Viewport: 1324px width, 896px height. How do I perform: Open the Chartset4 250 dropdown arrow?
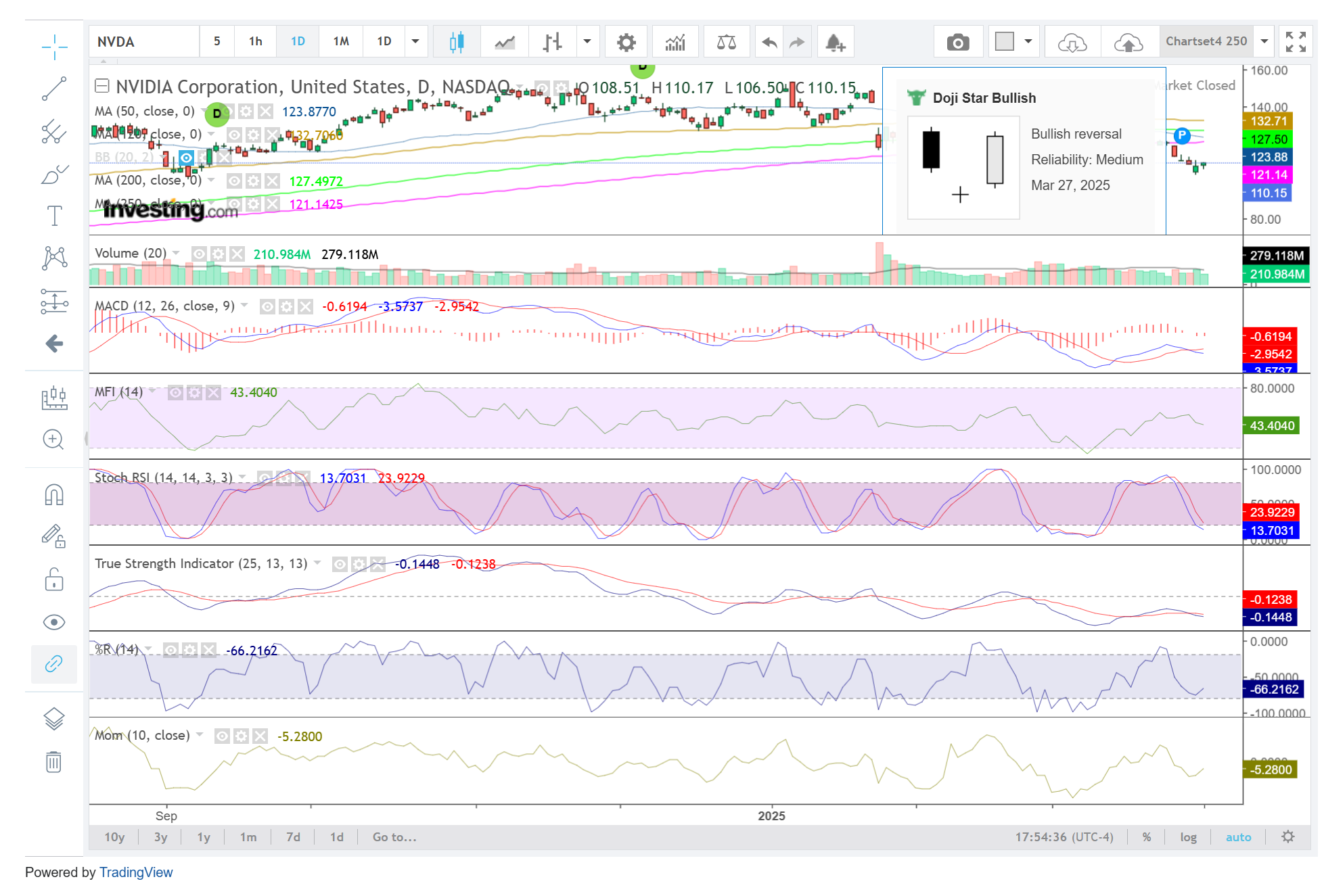1264,41
